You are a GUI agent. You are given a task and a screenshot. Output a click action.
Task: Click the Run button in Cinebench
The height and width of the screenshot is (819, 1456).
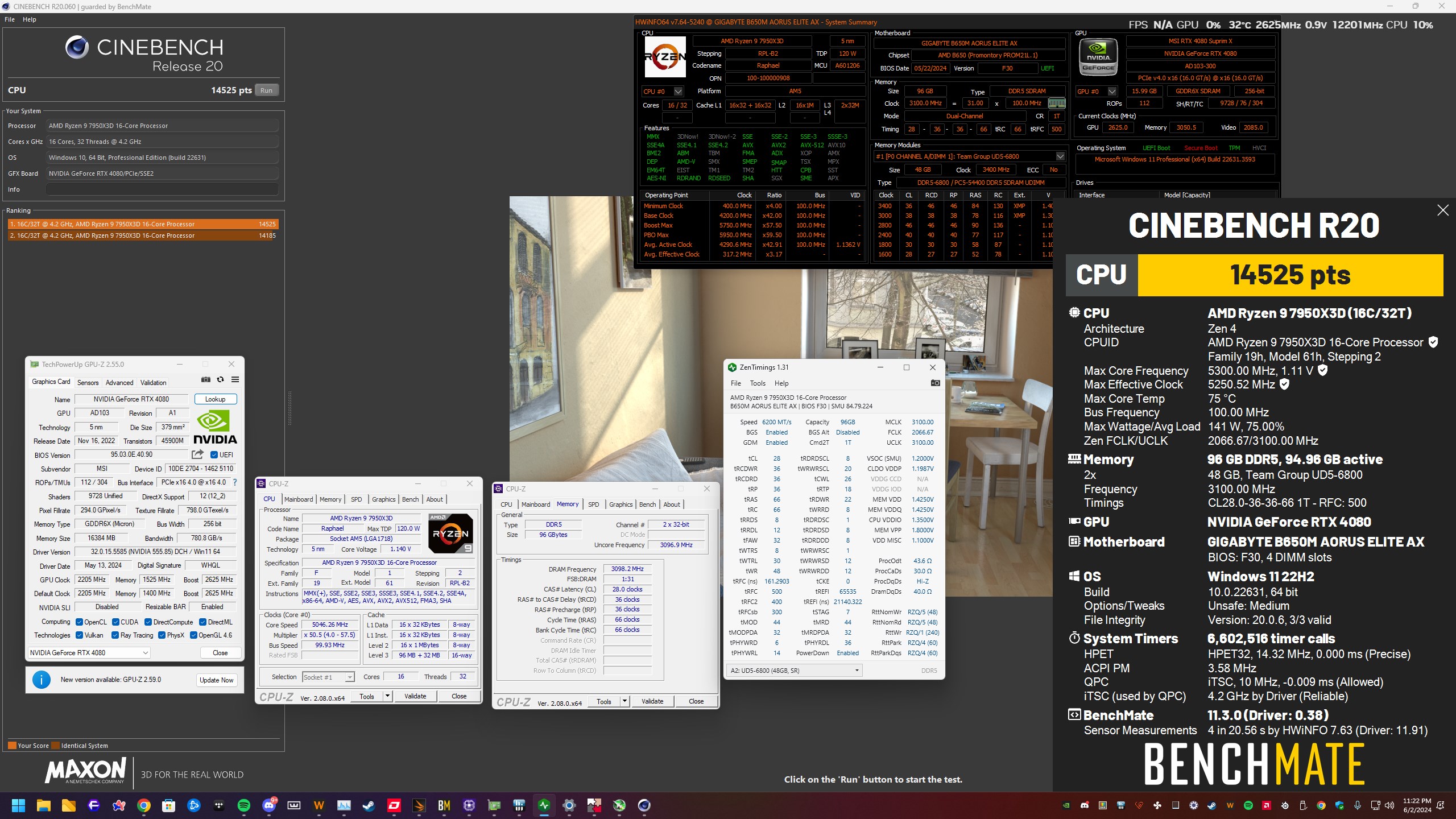click(266, 90)
